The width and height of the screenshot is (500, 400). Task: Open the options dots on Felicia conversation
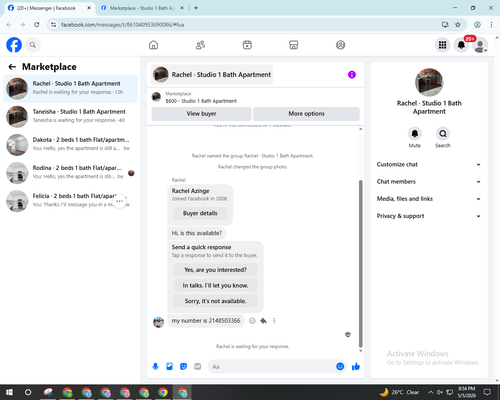(x=120, y=201)
